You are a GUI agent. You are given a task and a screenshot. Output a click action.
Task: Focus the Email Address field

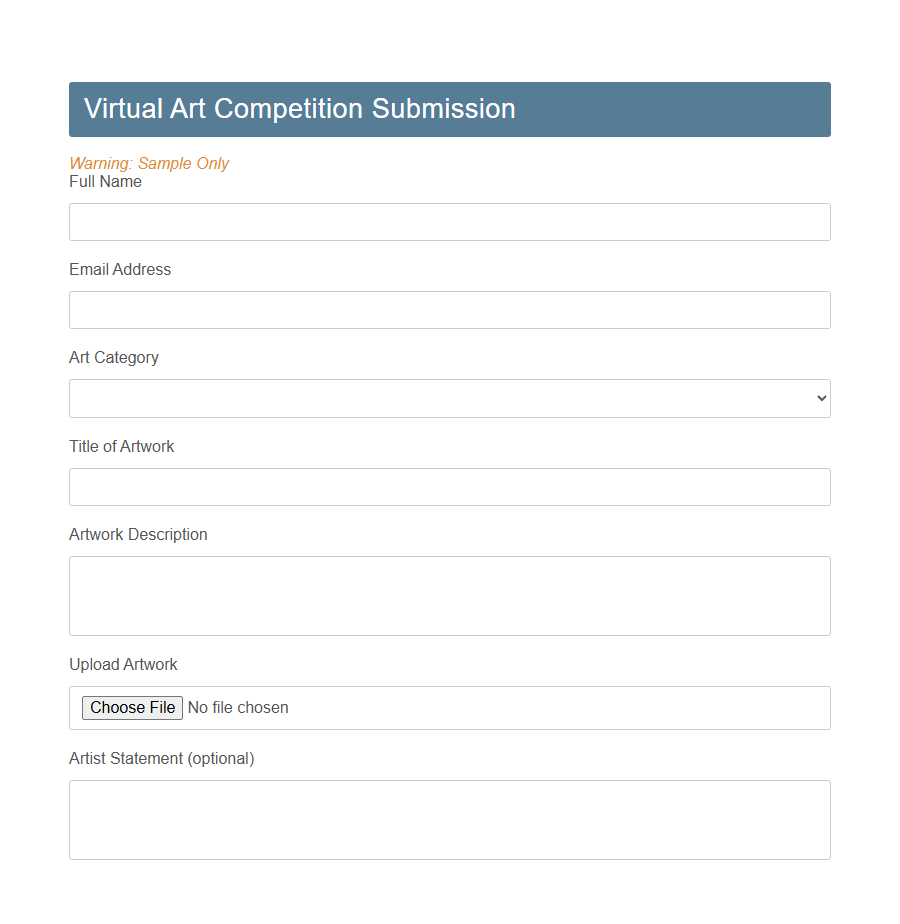click(449, 309)
